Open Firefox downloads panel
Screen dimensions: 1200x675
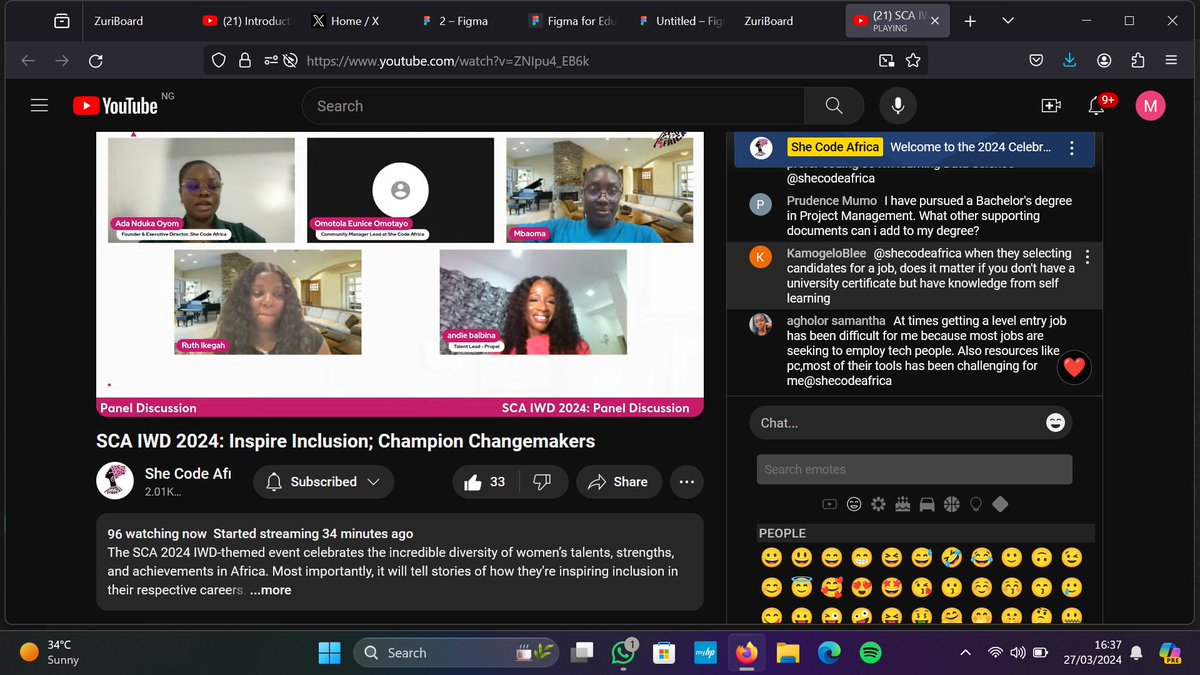pos(1069,61)
